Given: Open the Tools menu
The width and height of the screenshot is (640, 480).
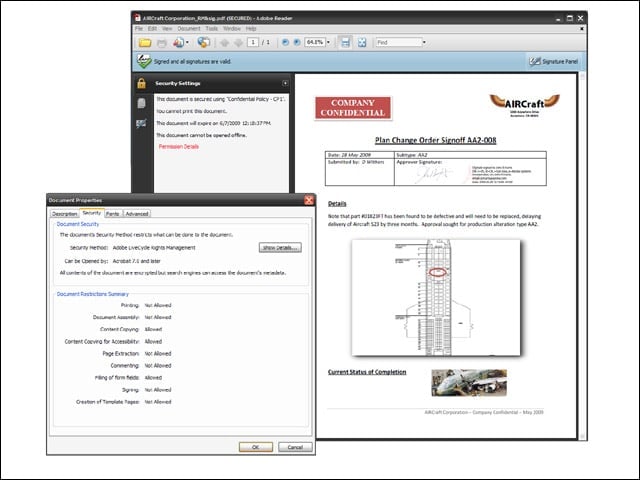Looking at the screenshot, I should 211,29.
